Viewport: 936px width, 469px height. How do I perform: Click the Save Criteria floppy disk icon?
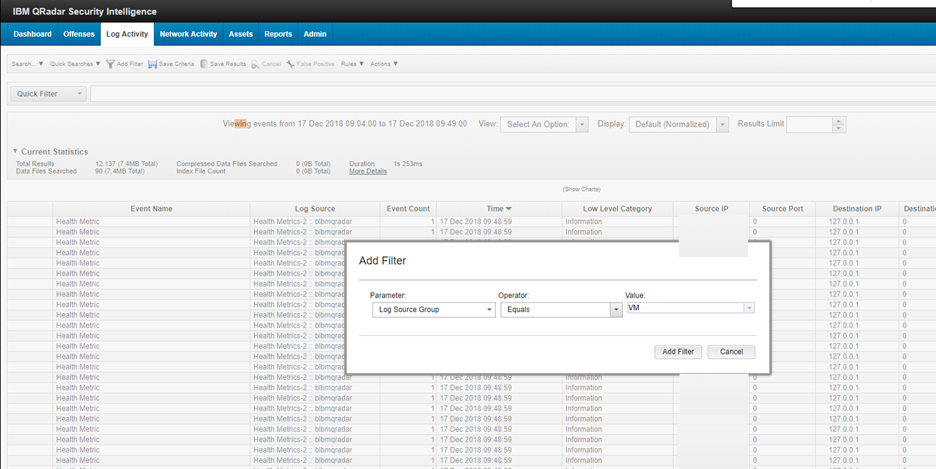(152, 64)
